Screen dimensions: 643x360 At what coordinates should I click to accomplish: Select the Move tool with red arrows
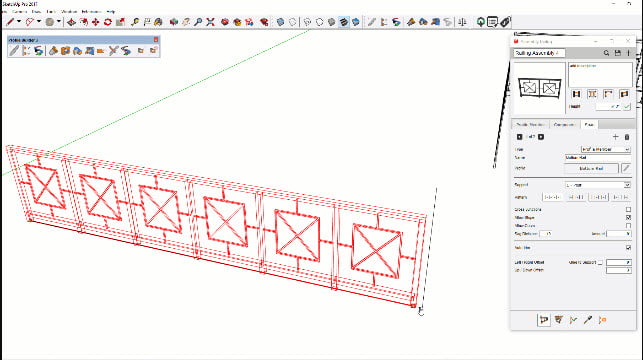pyautogui.click(x=96, y=22)
